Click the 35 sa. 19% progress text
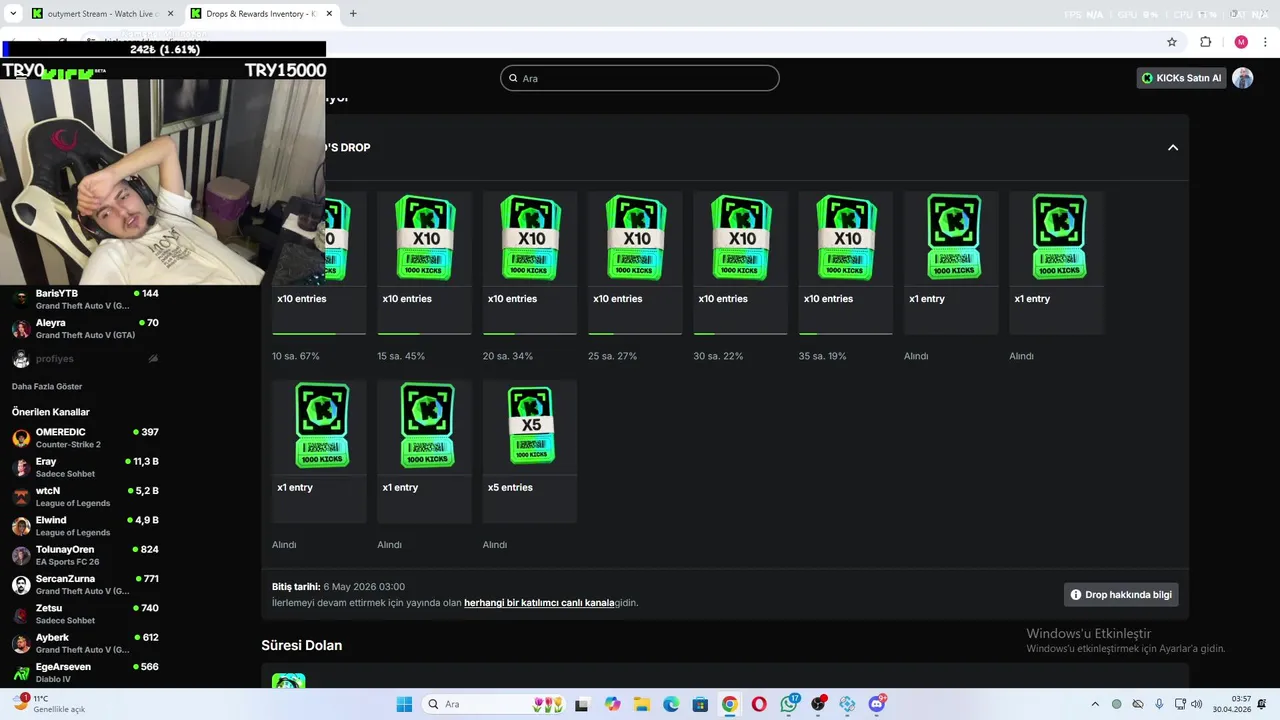The height and width of the screenshot is (720, 1280). (x=823, y=356)
